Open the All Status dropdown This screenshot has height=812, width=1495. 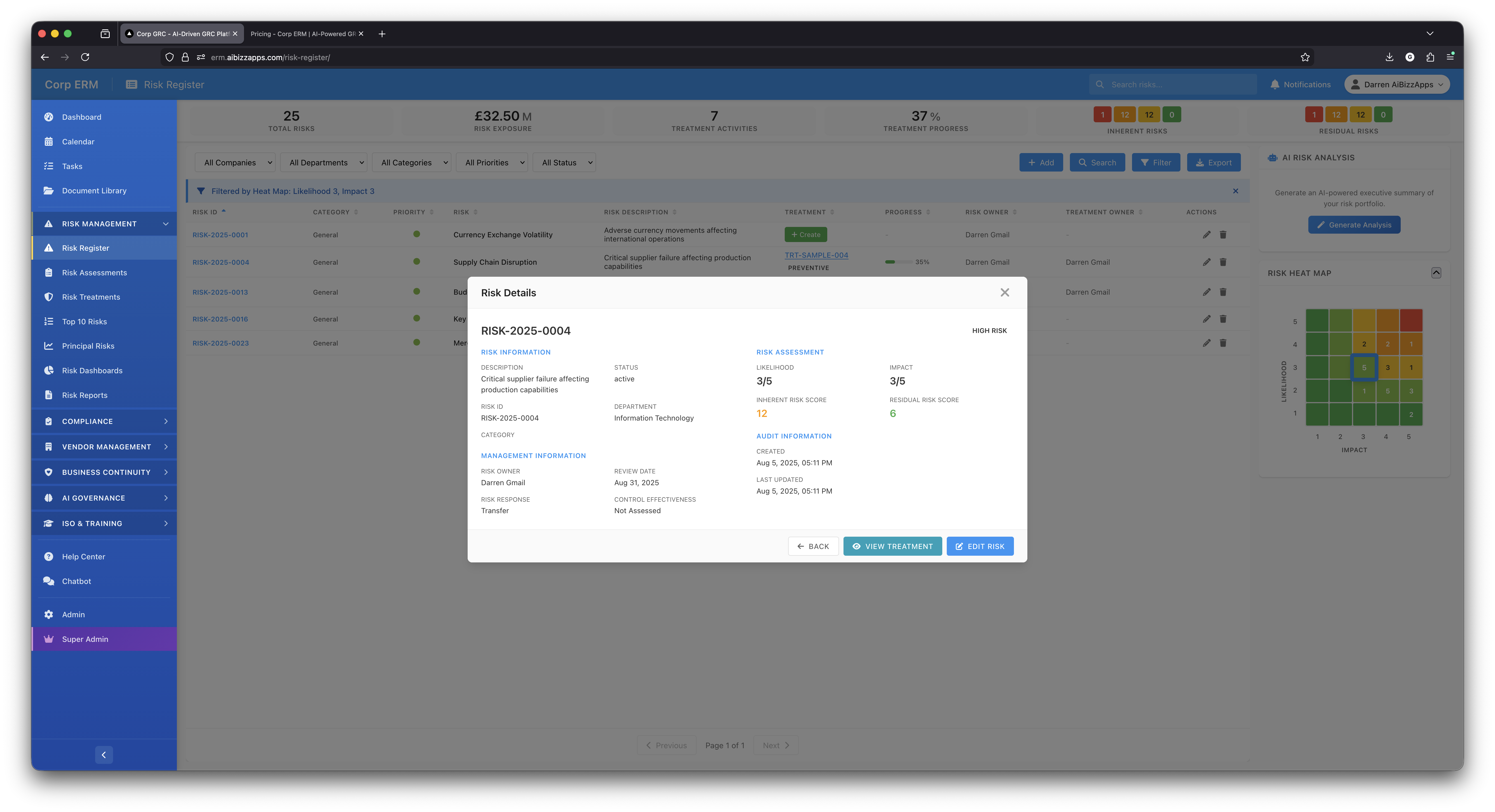pos(565,163)
